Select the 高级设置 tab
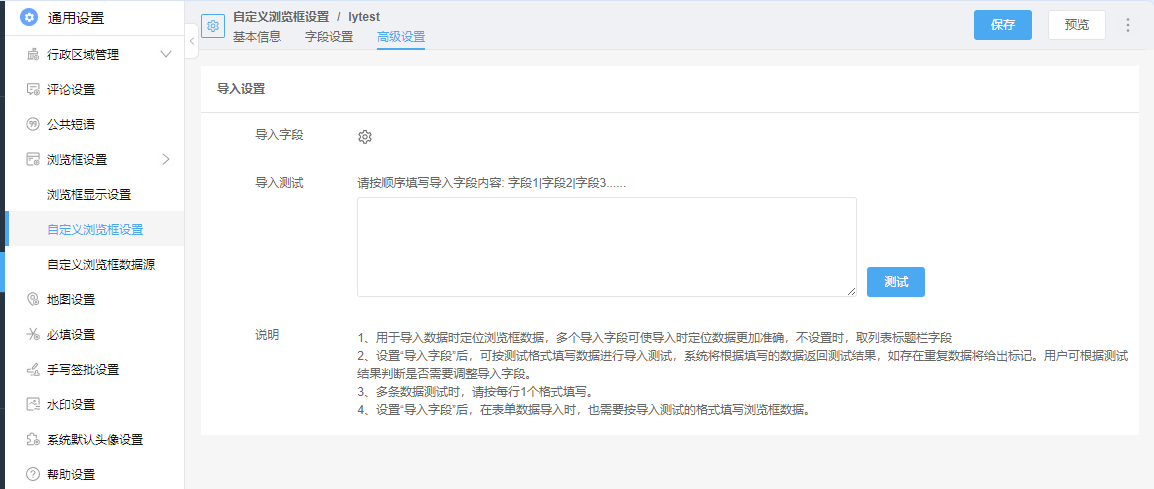This screenshot has height=489, width=1154. pyautogui.click(x=400, y=37)
